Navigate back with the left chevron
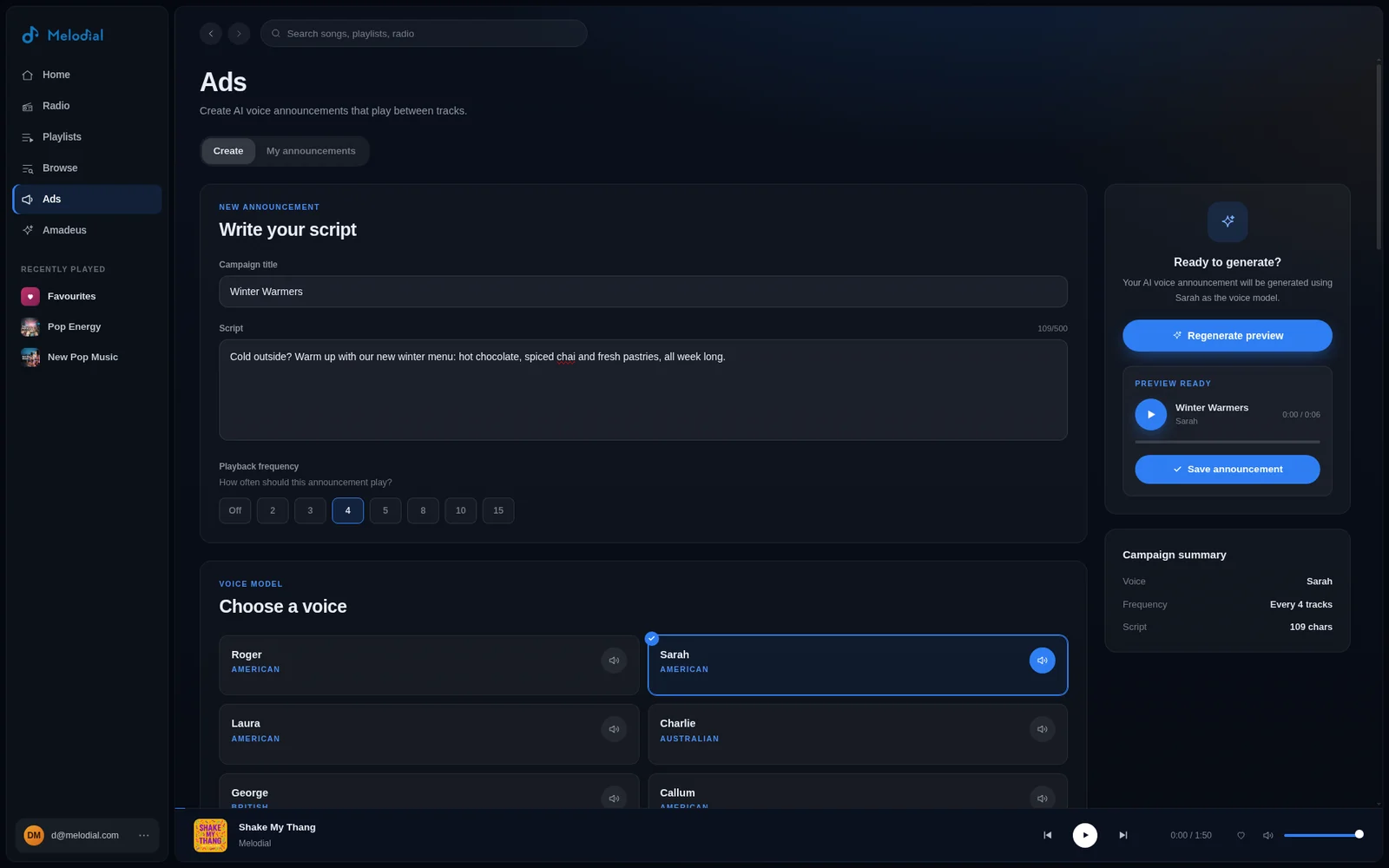Viewport: 1389px width, 868px height. (211, 34)
